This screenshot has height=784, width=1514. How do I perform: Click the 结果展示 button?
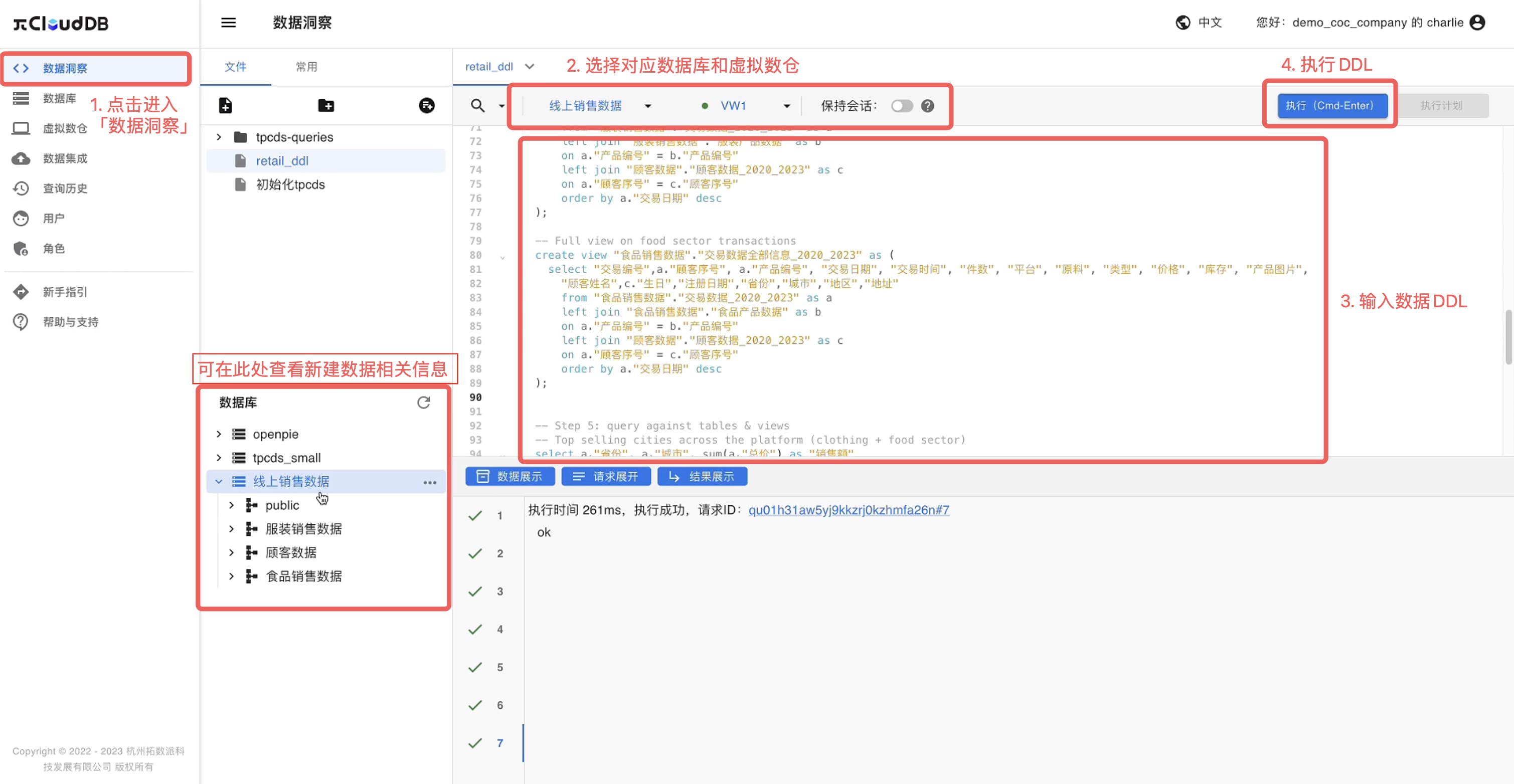702,477
